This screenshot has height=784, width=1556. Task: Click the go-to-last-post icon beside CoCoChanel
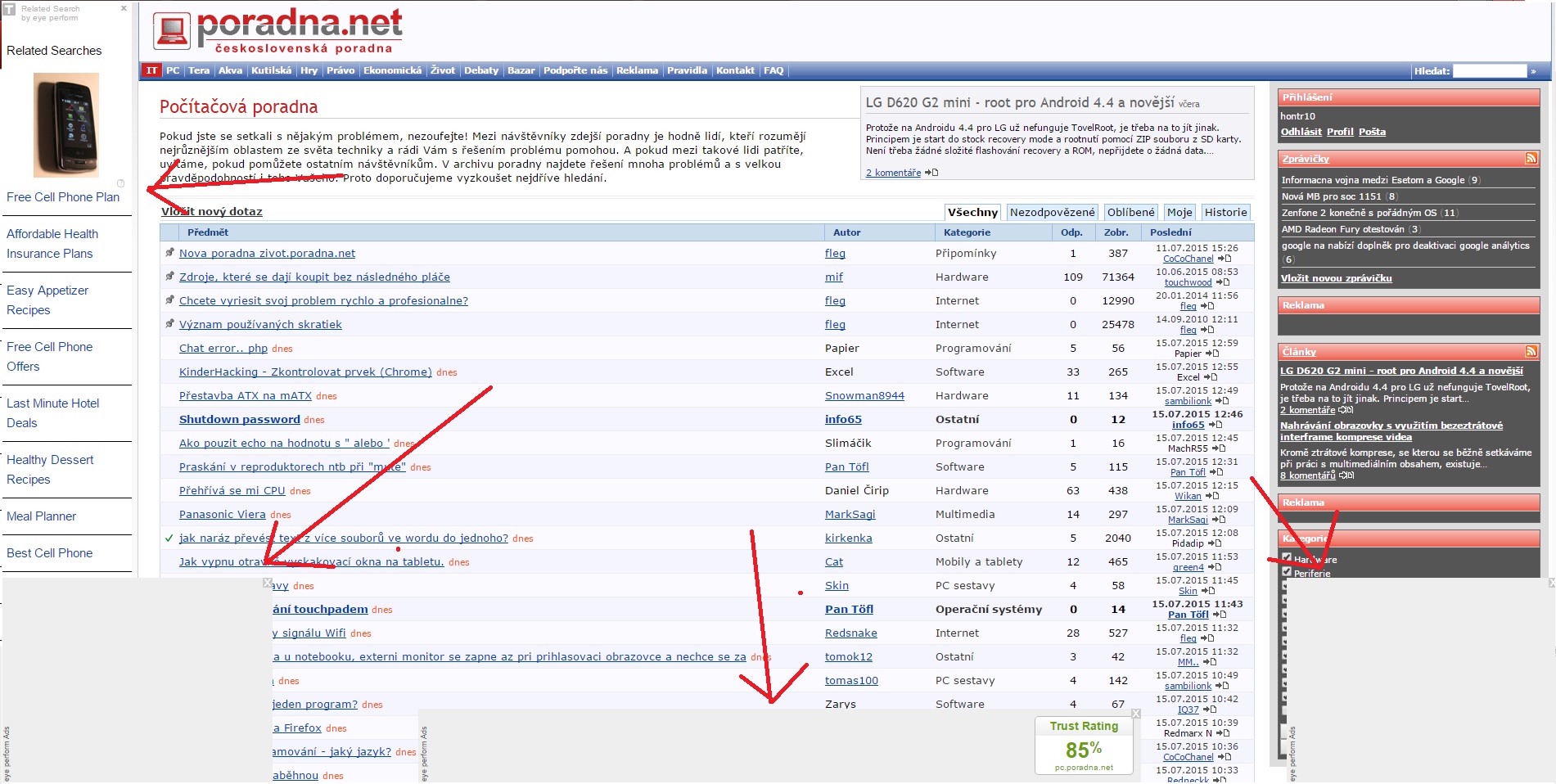tap(1225, 259)
